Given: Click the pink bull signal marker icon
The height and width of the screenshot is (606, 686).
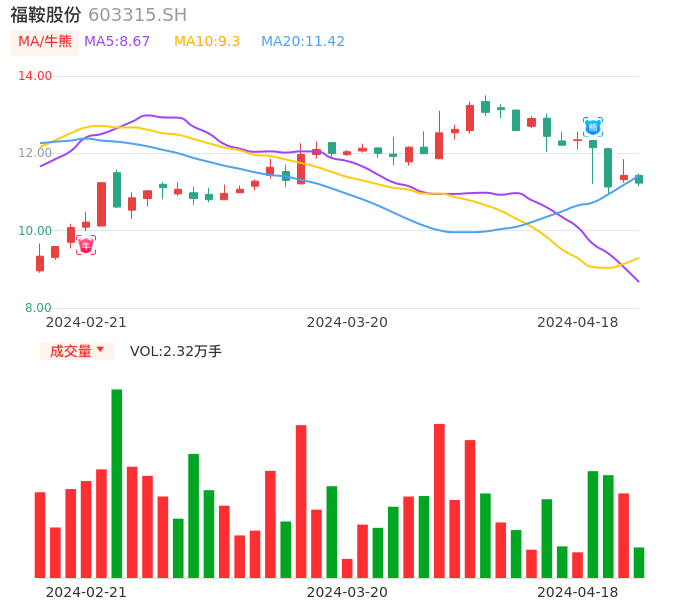Looking at the screenshot, I should pyautogui.click(x=86, y=245).
